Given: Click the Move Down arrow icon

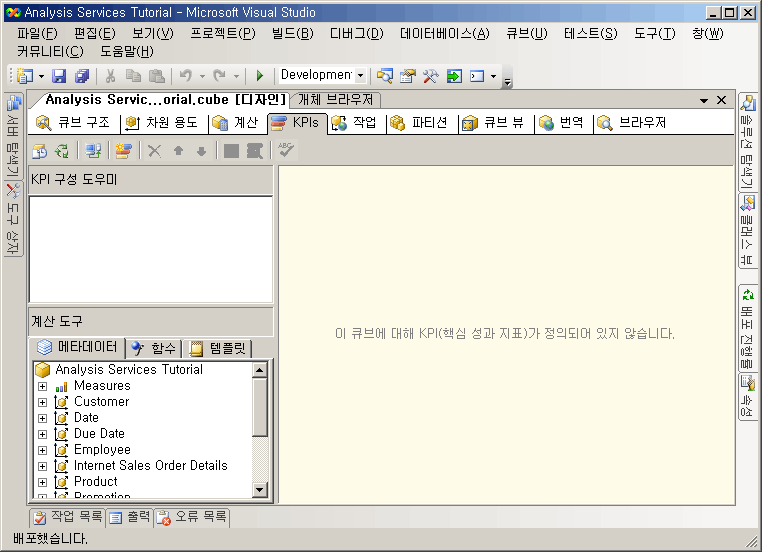Looking at the screenshot, I should 202,151.
